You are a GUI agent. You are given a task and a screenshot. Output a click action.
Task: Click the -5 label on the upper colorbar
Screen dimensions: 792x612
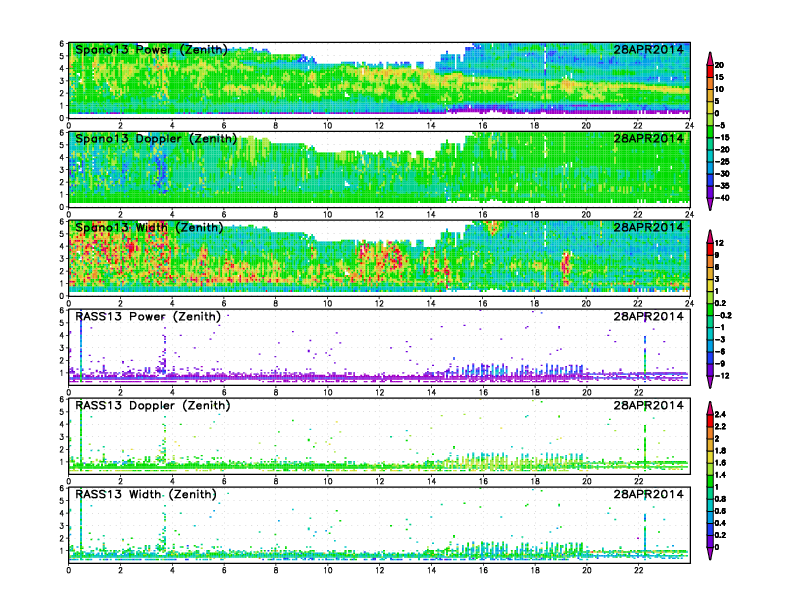point(720,125)
